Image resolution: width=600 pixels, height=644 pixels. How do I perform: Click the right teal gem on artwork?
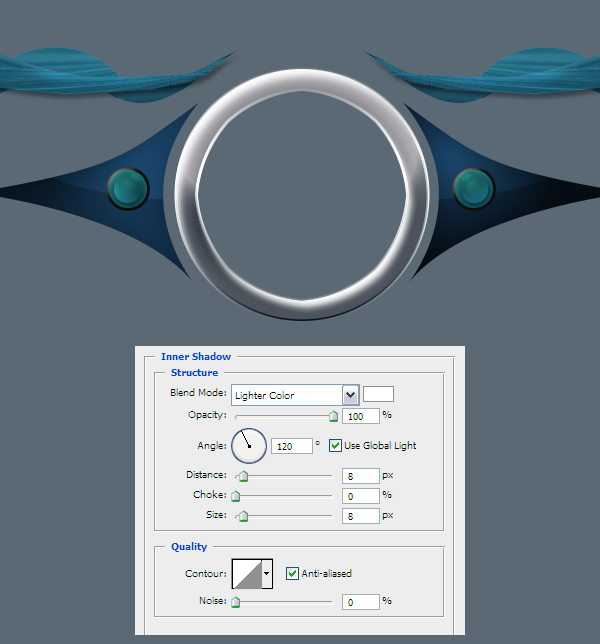(474, 189)
